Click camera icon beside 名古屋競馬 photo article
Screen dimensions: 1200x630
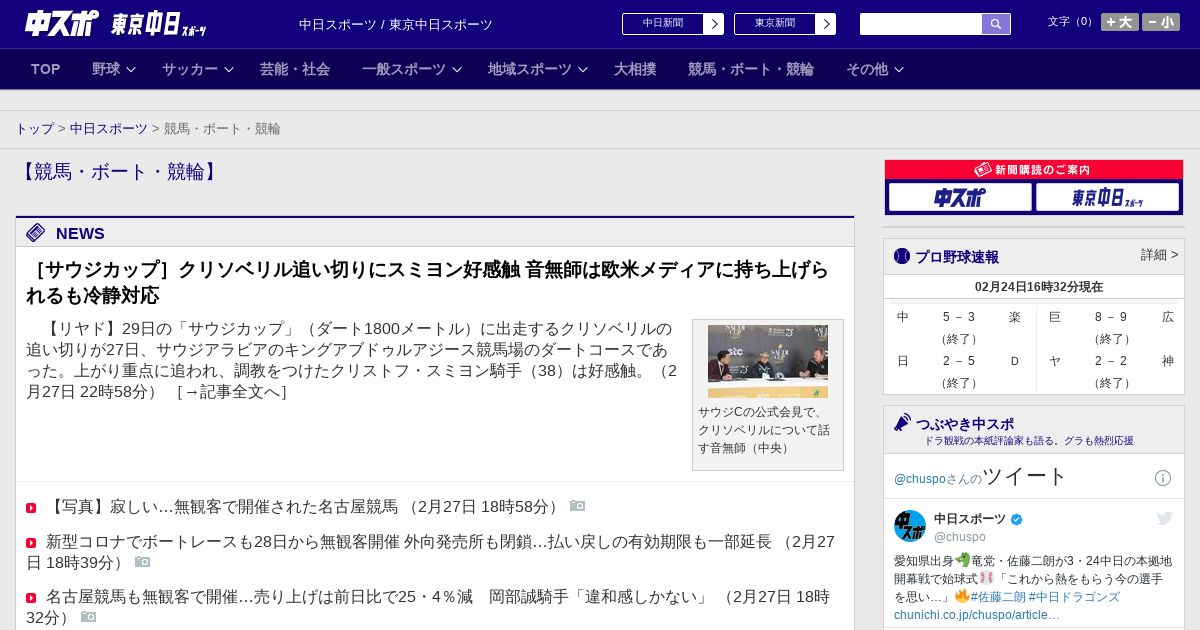click(577, 506)
